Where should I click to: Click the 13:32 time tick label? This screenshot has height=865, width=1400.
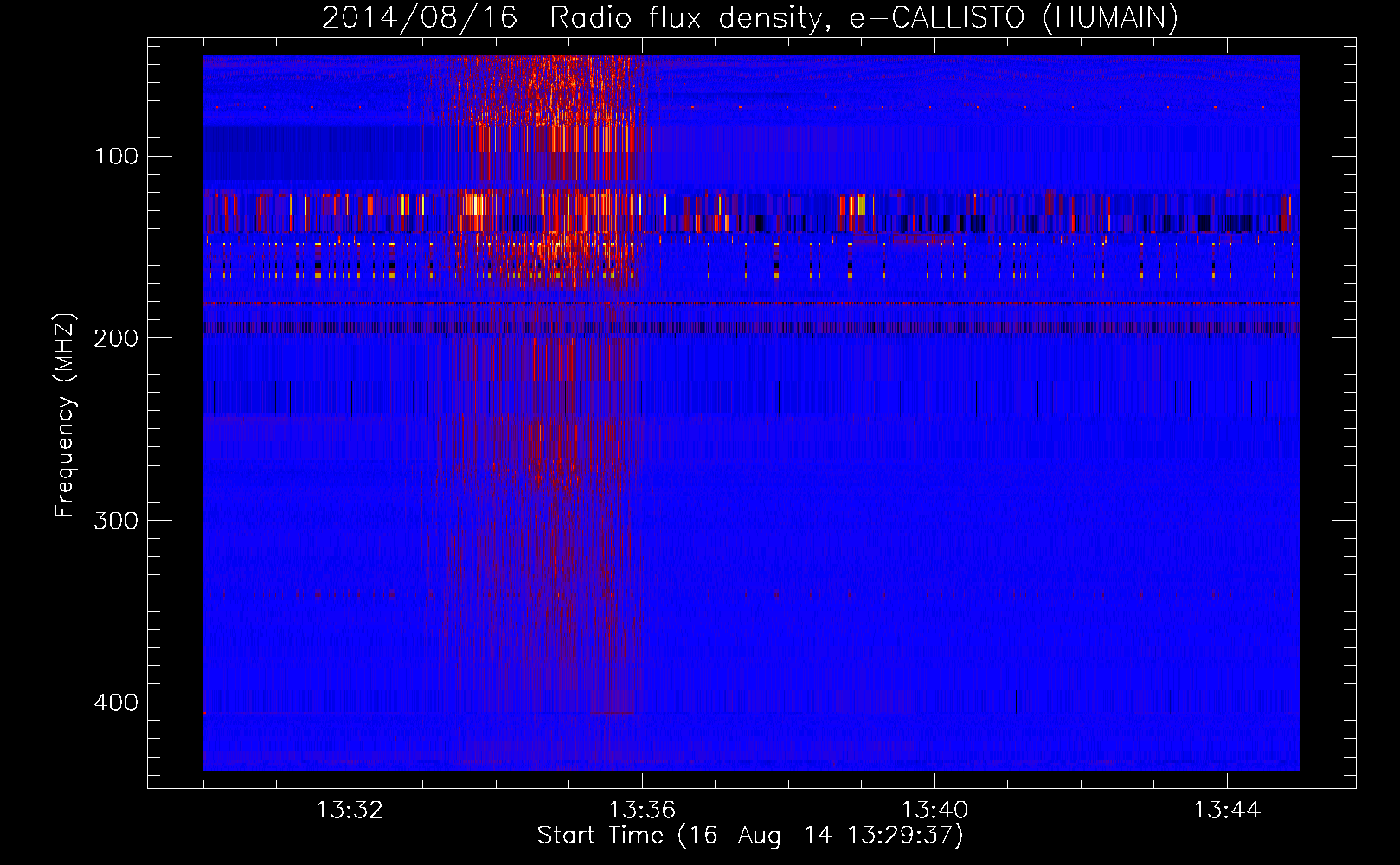(350, 811)
